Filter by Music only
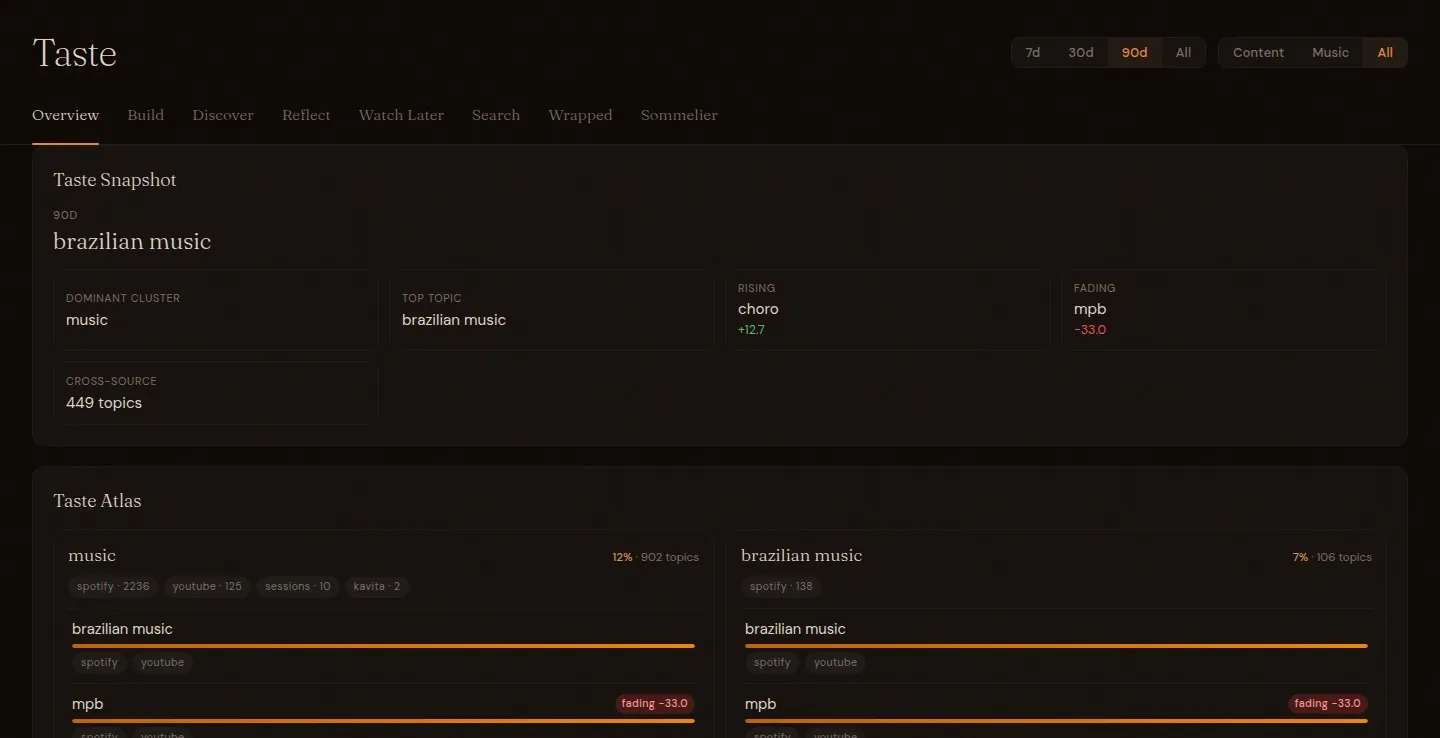This screenshot has height=738, width=1440. point(1330,52)
